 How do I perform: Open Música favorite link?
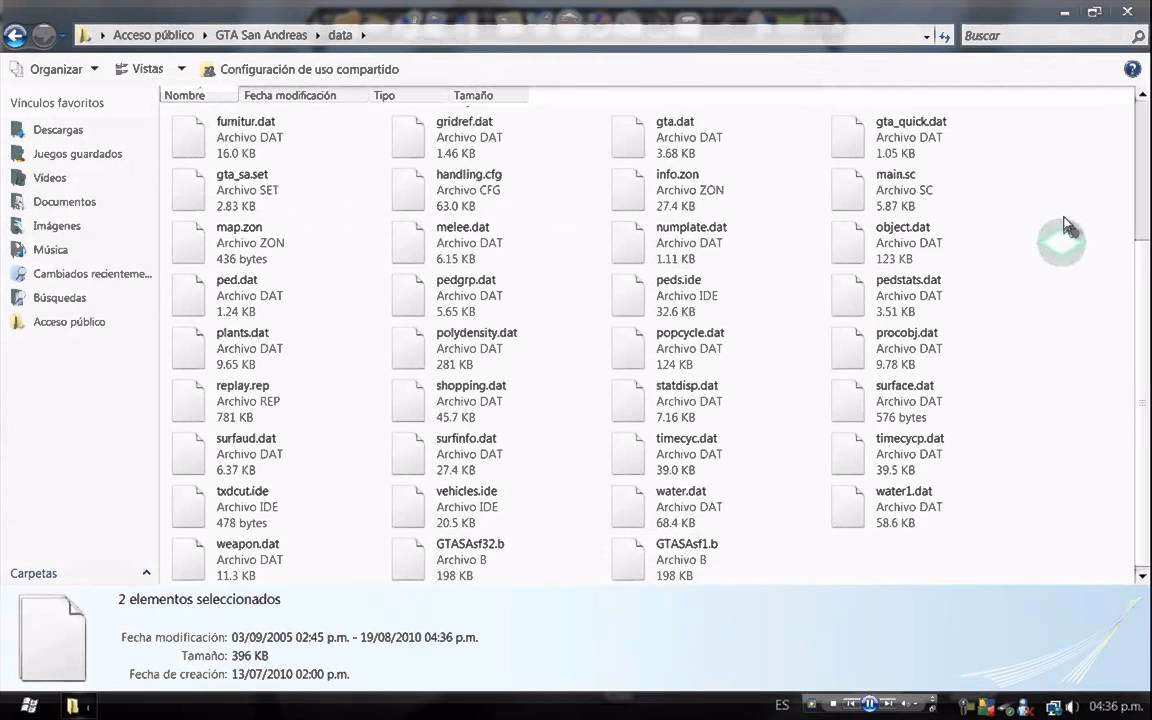40,250
